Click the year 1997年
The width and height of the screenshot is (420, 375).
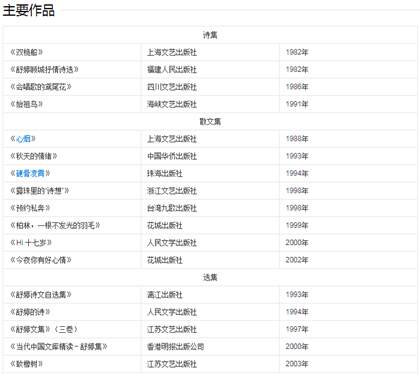[297, 329]
